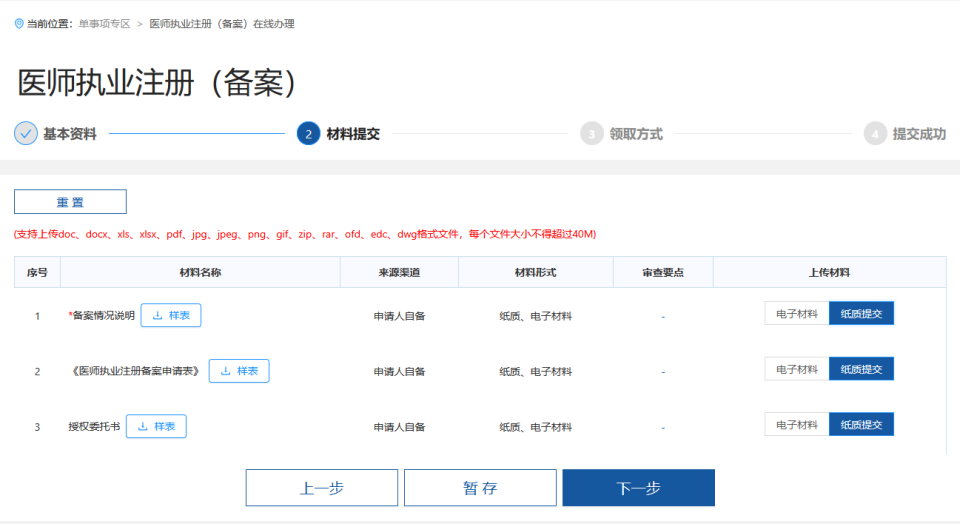
Task: Click the 材料形式 column header
Action: 536,272
